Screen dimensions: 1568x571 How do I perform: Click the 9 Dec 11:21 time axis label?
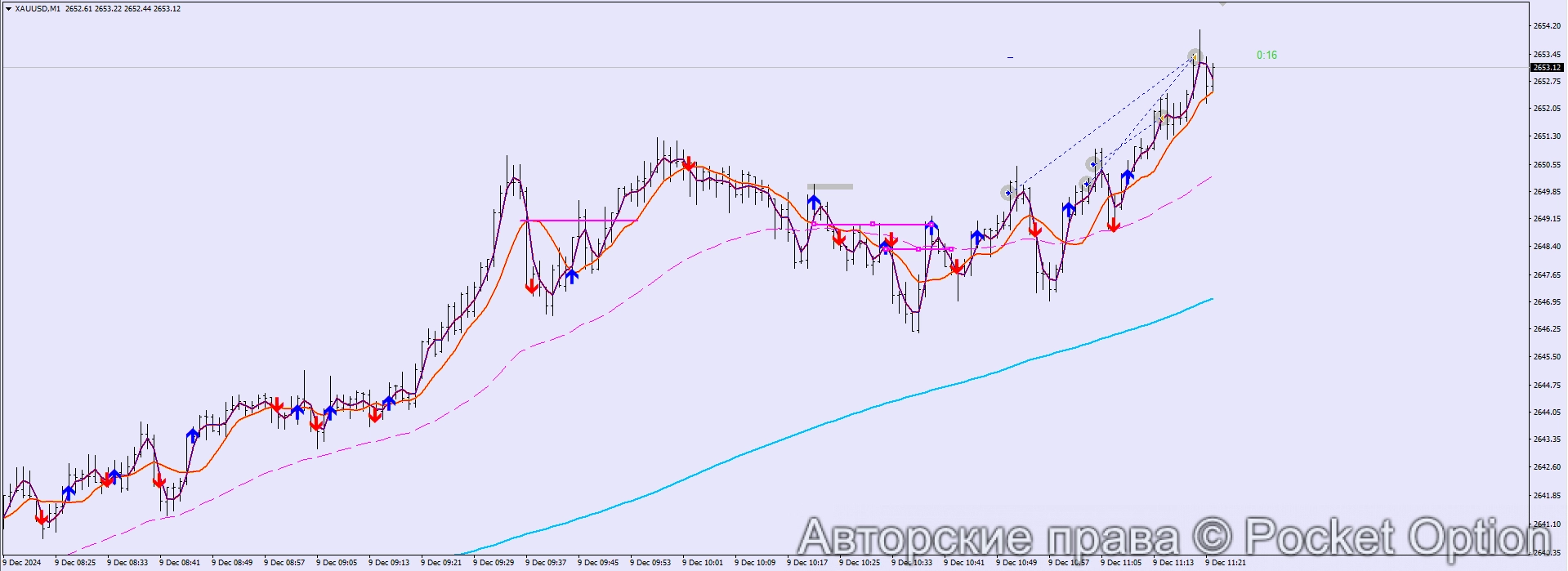(1225, 563)
